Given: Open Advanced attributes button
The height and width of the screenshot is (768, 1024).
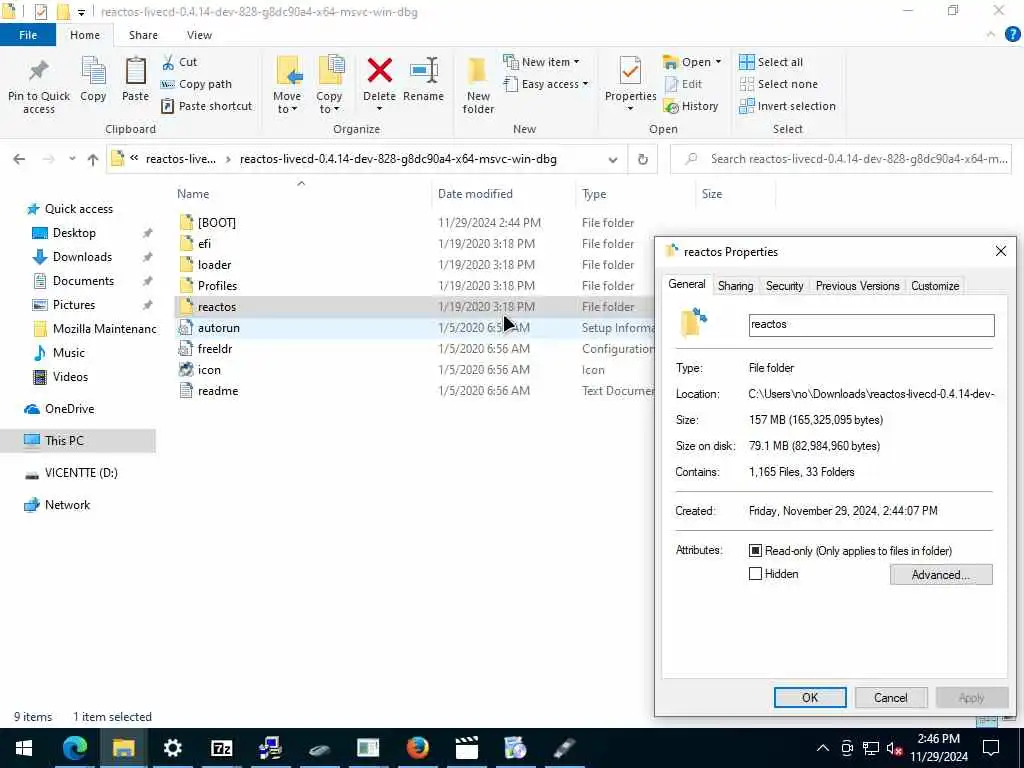Looking at the screenshot, I should (x=941, y=575).
